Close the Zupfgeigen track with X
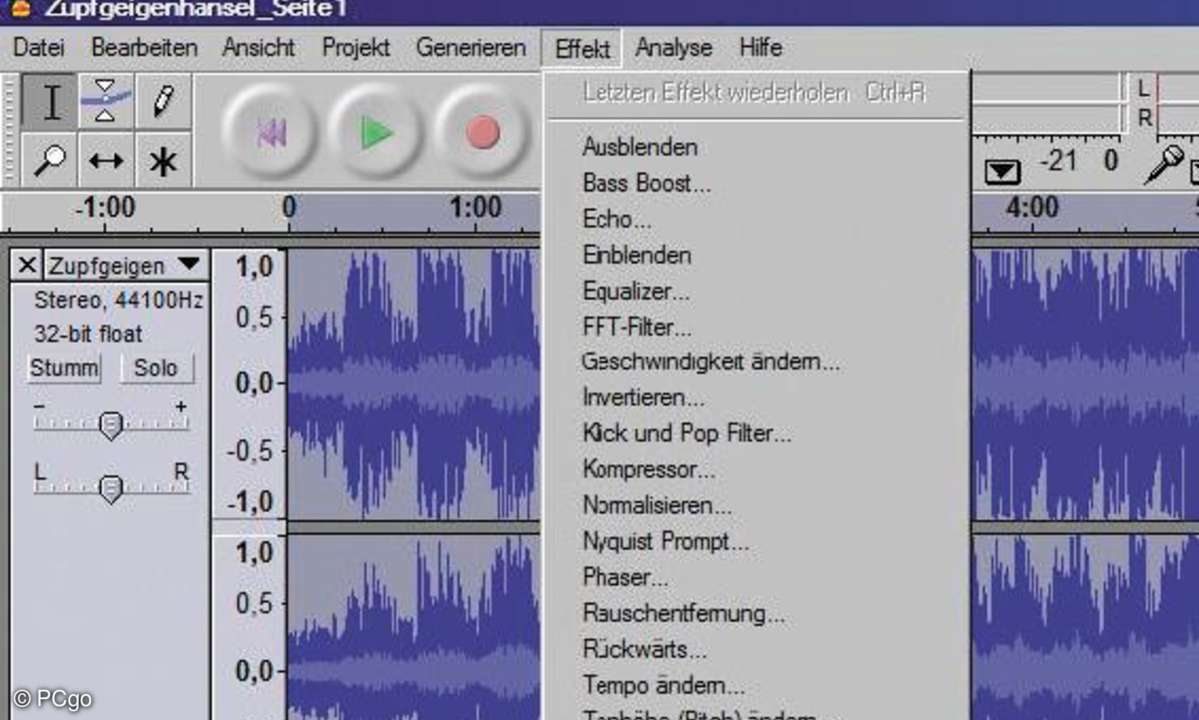This screenshot has width=1199, height=720. 27,265
